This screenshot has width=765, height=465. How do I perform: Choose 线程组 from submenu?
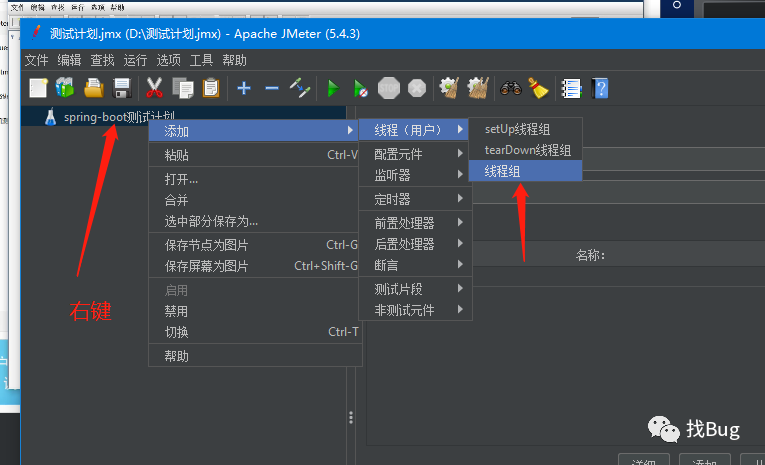click(525, 171)
